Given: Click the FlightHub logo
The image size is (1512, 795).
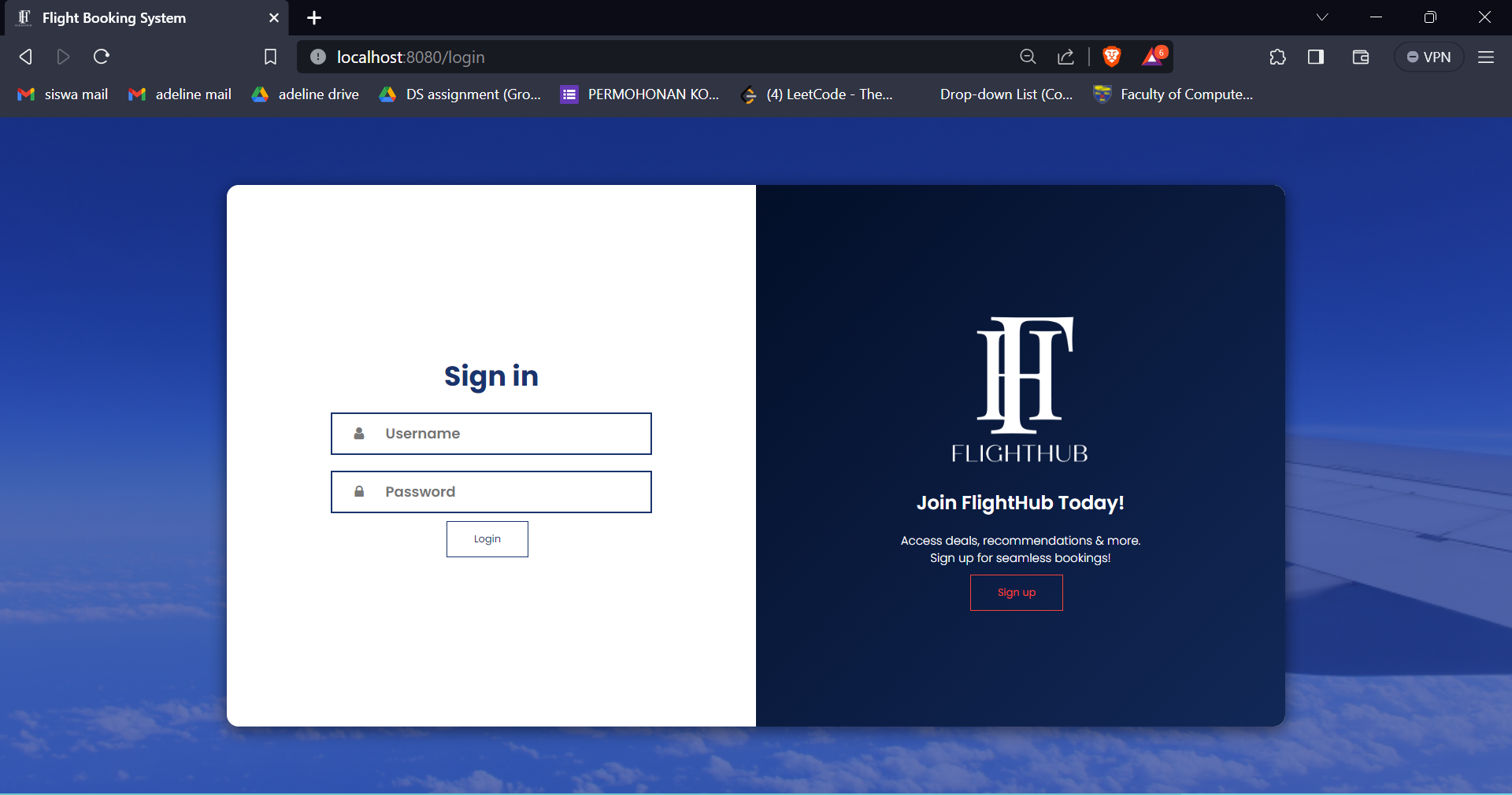Looking at the screenshot, I should pos(1021,390).
